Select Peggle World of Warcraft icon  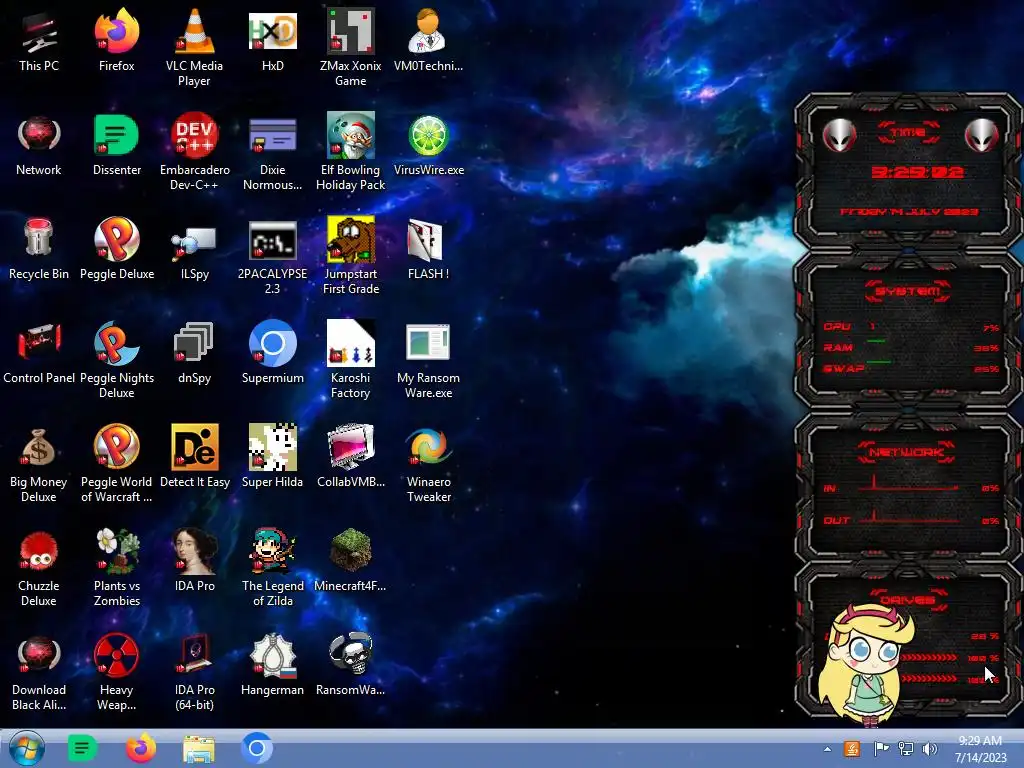click(116, 447)
